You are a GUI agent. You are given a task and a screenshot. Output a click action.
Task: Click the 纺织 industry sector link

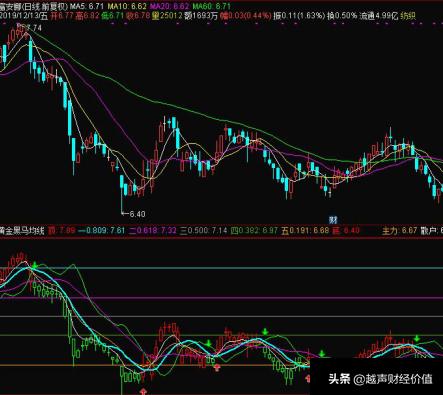(x=408, y=16)
